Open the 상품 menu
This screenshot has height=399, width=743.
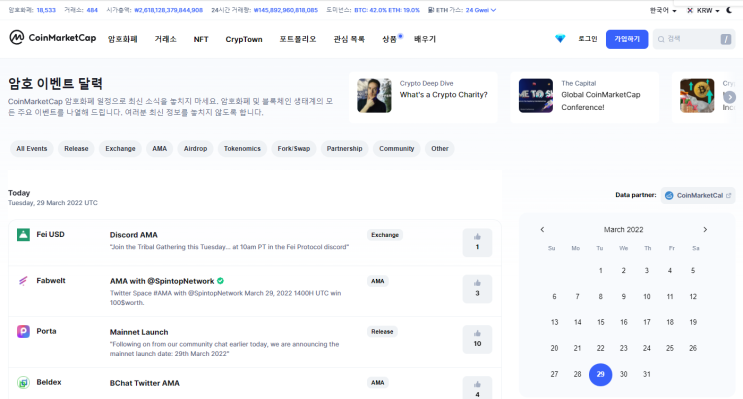(390, 39)
